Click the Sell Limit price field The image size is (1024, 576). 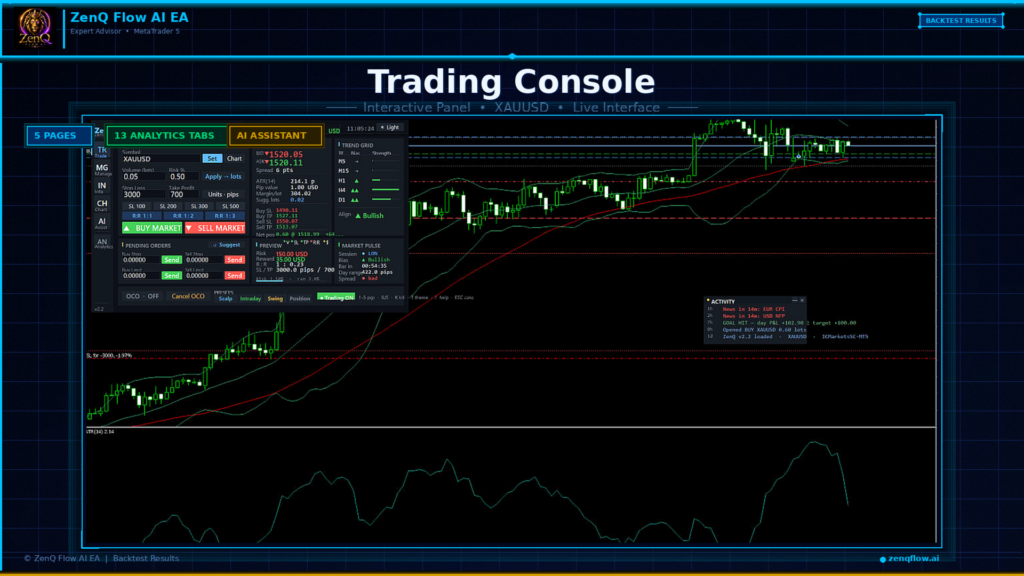point(203,276)
